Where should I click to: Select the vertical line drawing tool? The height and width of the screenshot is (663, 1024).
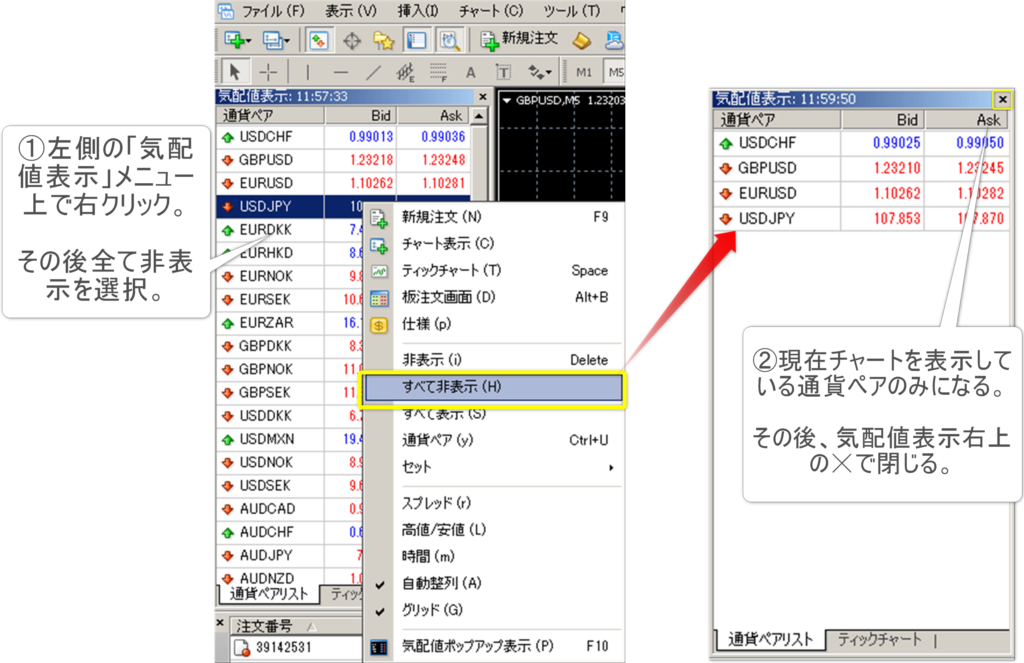tap(309, 72)
